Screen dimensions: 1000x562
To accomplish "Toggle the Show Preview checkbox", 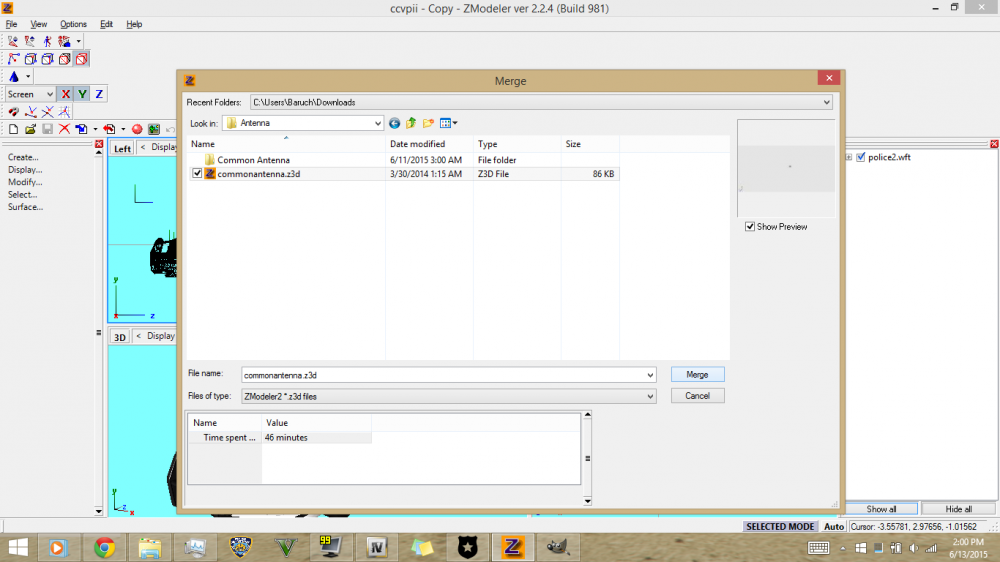I will tap(750, 226).
